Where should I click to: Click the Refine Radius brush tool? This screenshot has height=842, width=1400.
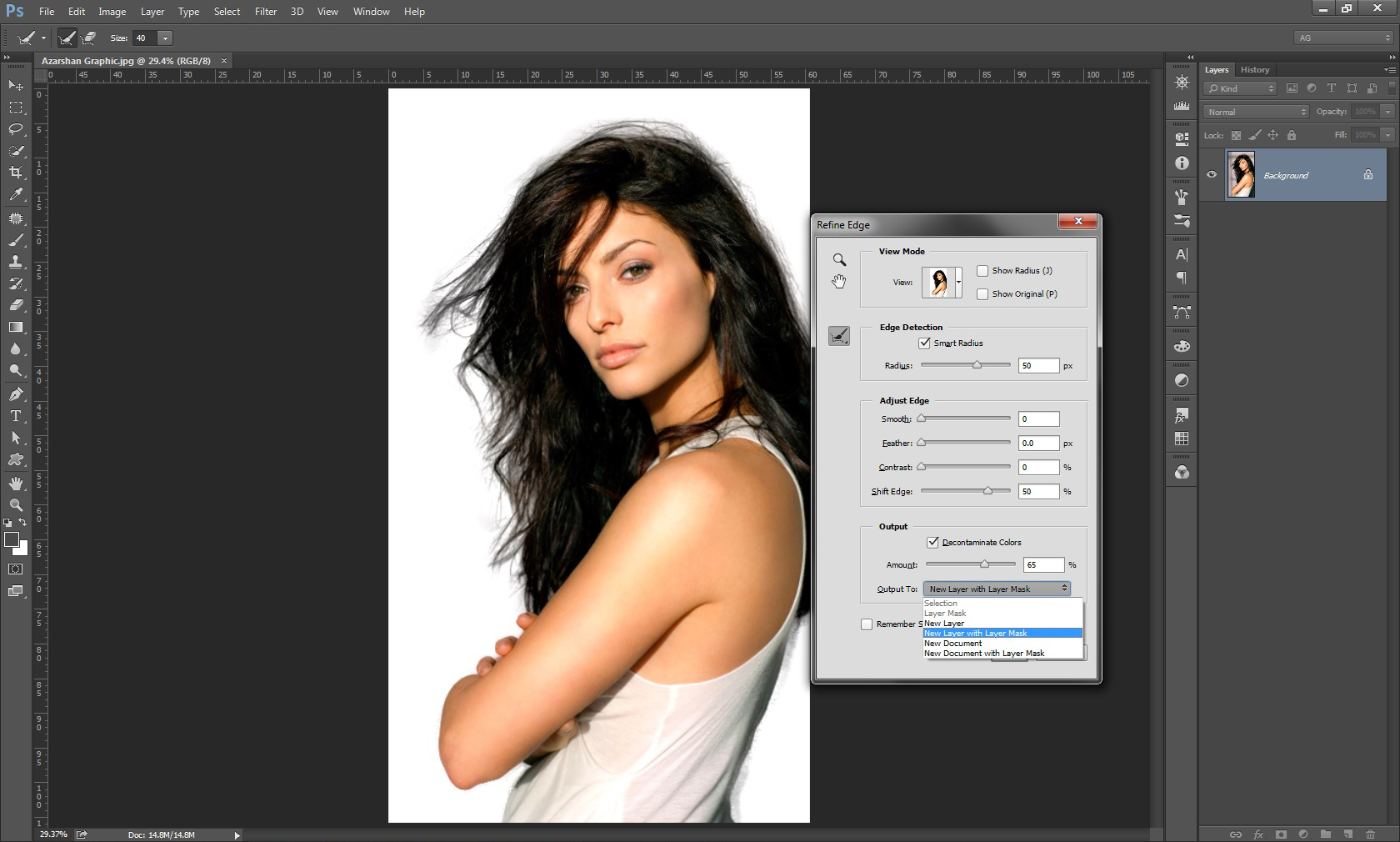point(839,336)
